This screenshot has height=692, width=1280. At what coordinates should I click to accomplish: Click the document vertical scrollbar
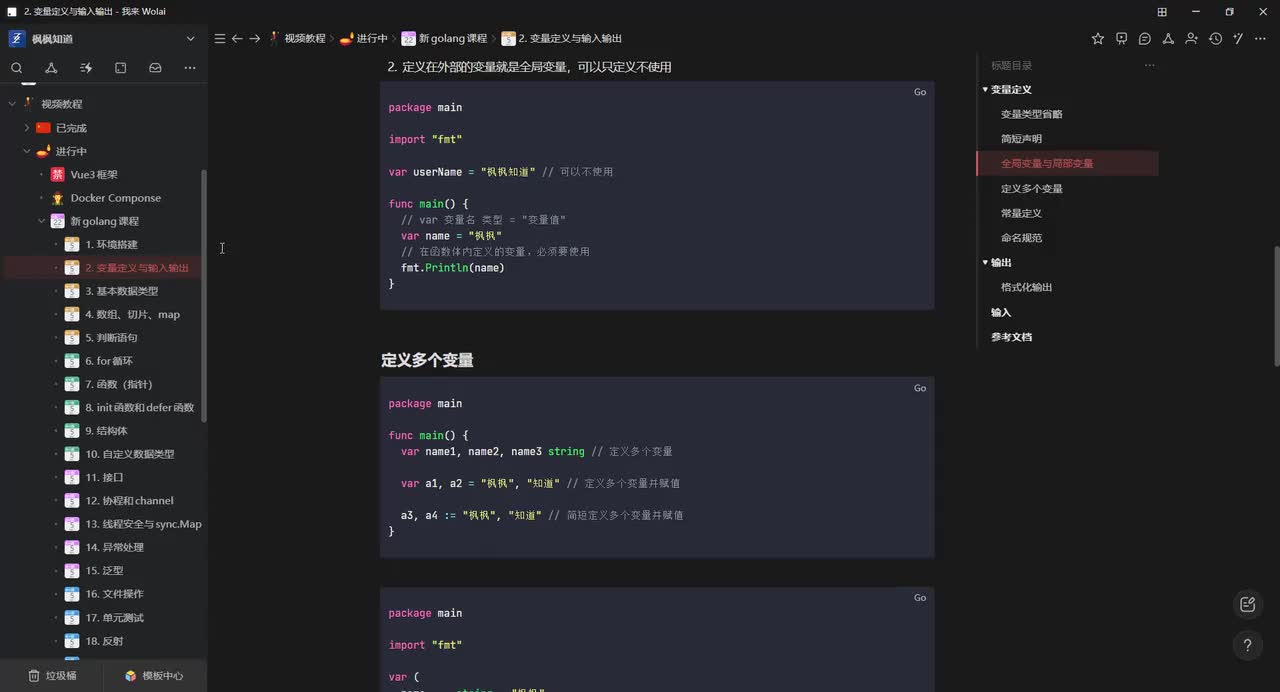click(1275, 305)
